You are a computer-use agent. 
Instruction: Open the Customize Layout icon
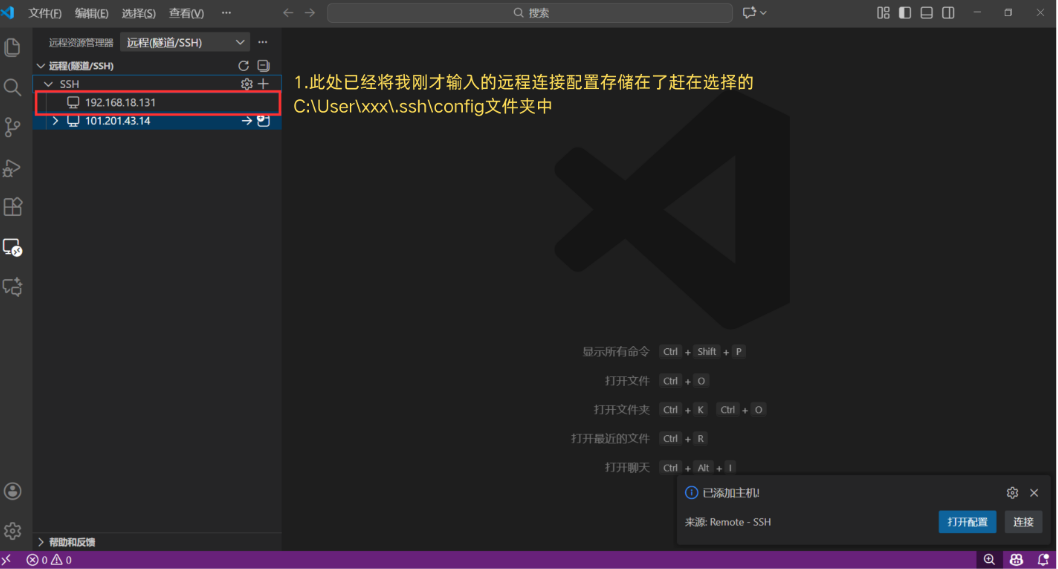click(883, 13)
